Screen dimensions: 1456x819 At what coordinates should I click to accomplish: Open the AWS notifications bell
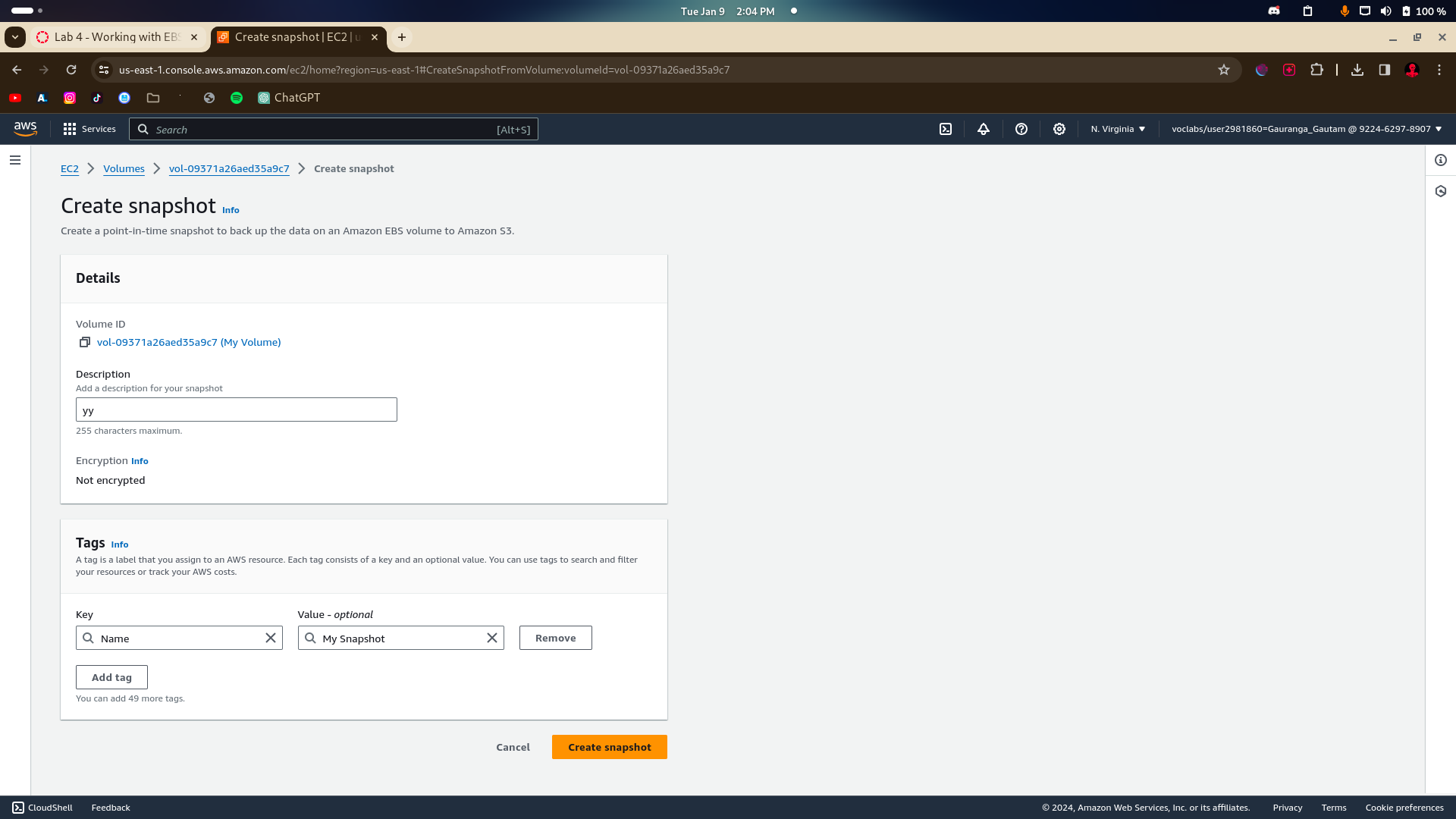984,129
